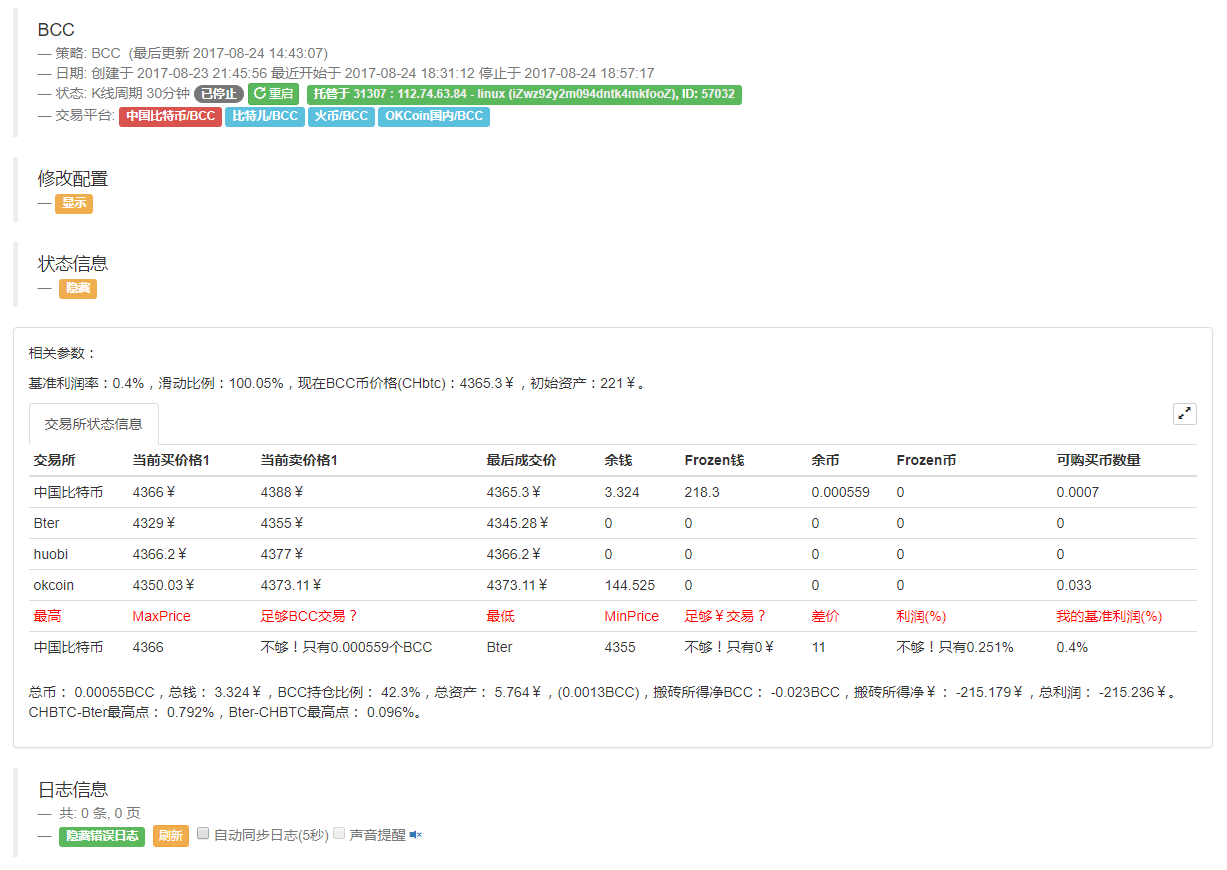Click the 0.4% baseline profit cell
This screenshot has height=870, width=1227.
[x=1072, y=647]
